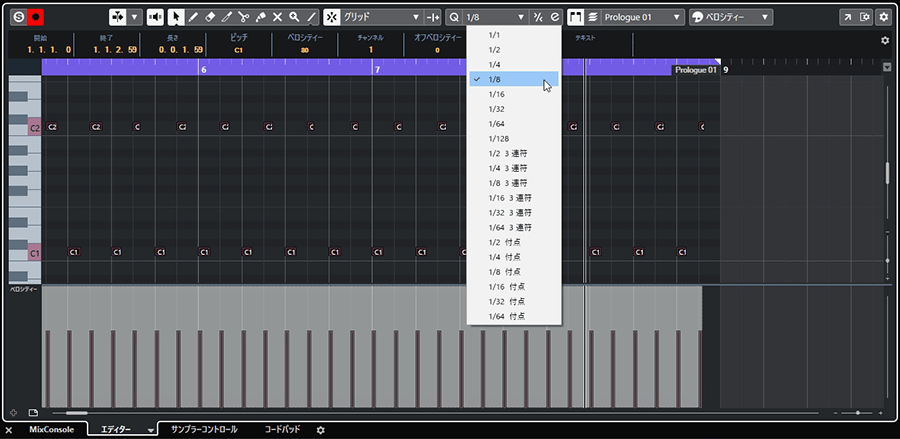Select the Line tool
The width and height of the screenshot is (900, 439).
(311, 17)
